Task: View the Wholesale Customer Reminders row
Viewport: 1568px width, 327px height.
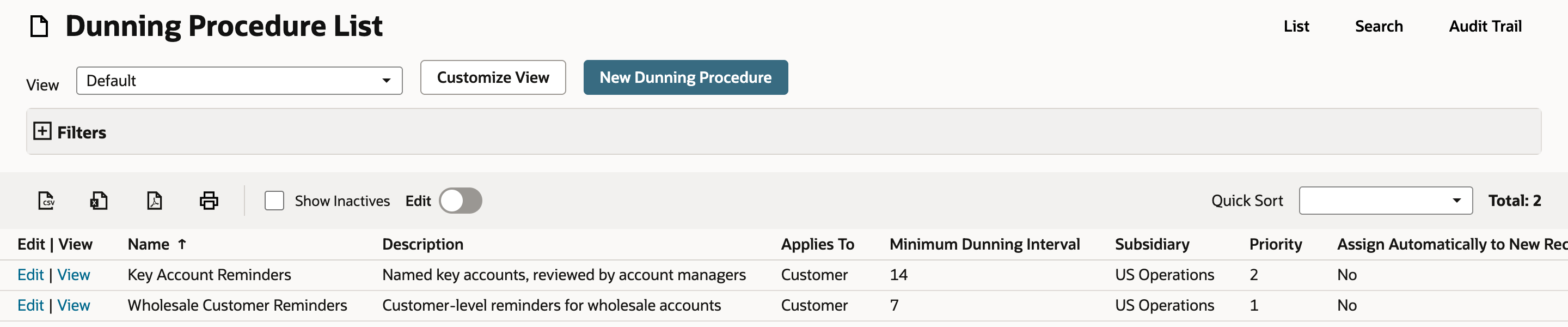Action: [x=73, y=305]
